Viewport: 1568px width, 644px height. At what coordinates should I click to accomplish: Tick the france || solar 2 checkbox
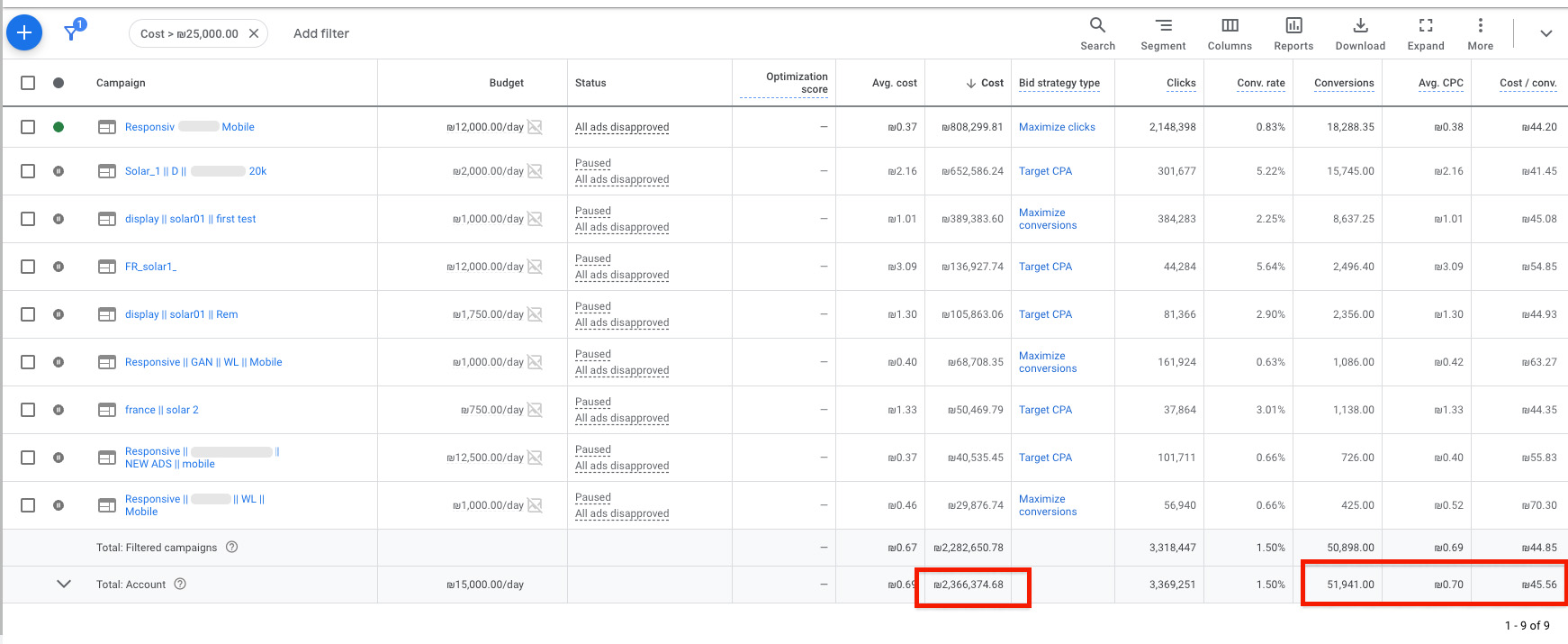click(x=28, y=410)
